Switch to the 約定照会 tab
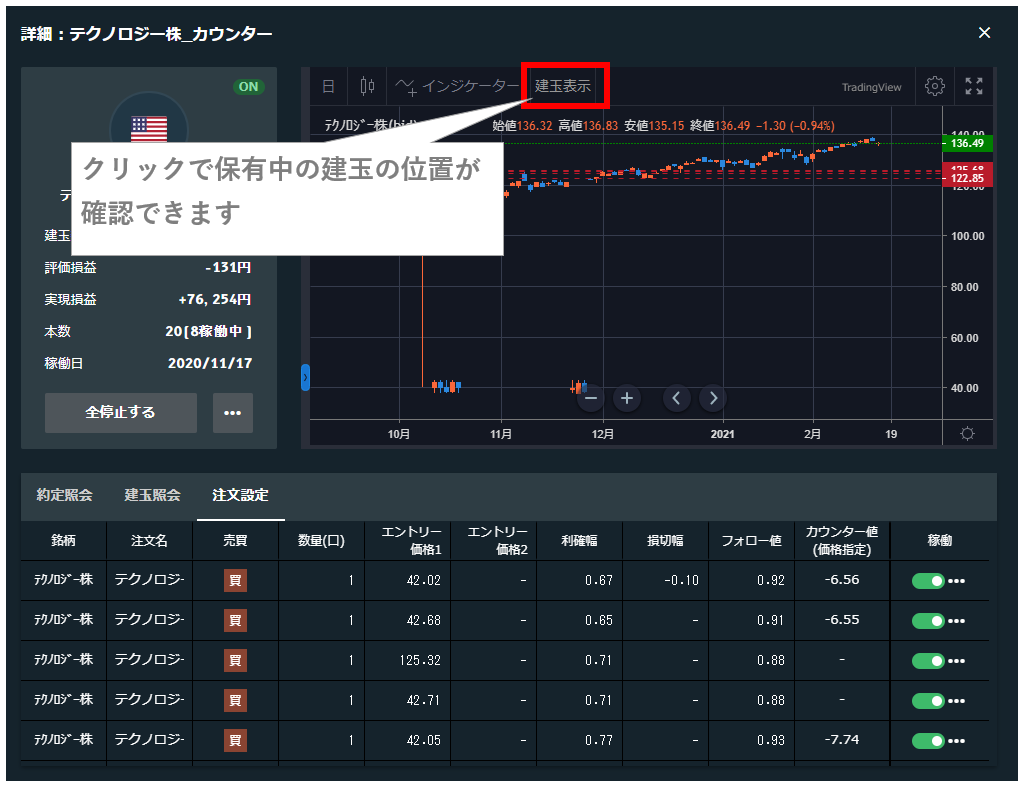Screen dimensions: 1025x790 tap(64, 495)
